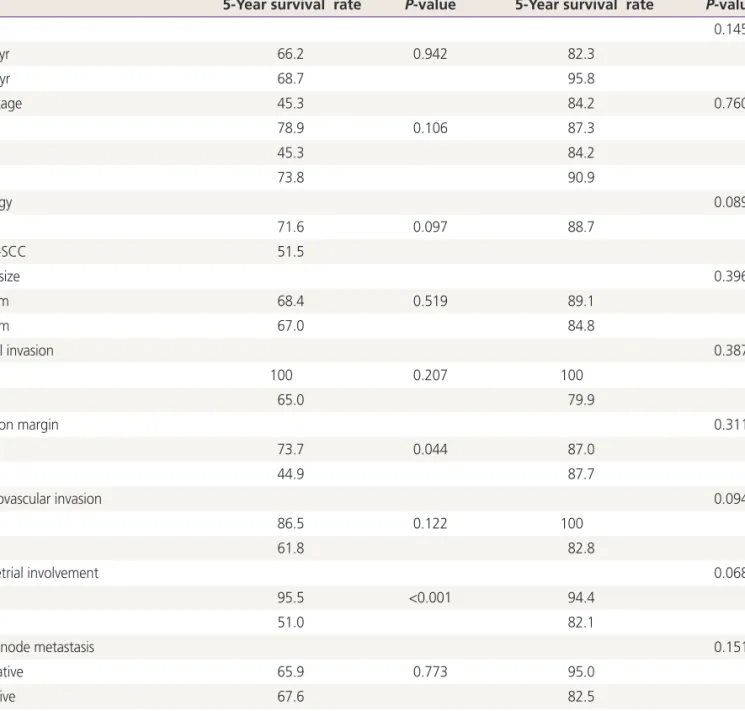Image resolution: width=745 pixels, height=711 pixels.
Task: Select the 94.4 cell
Action: pos(581,597)
